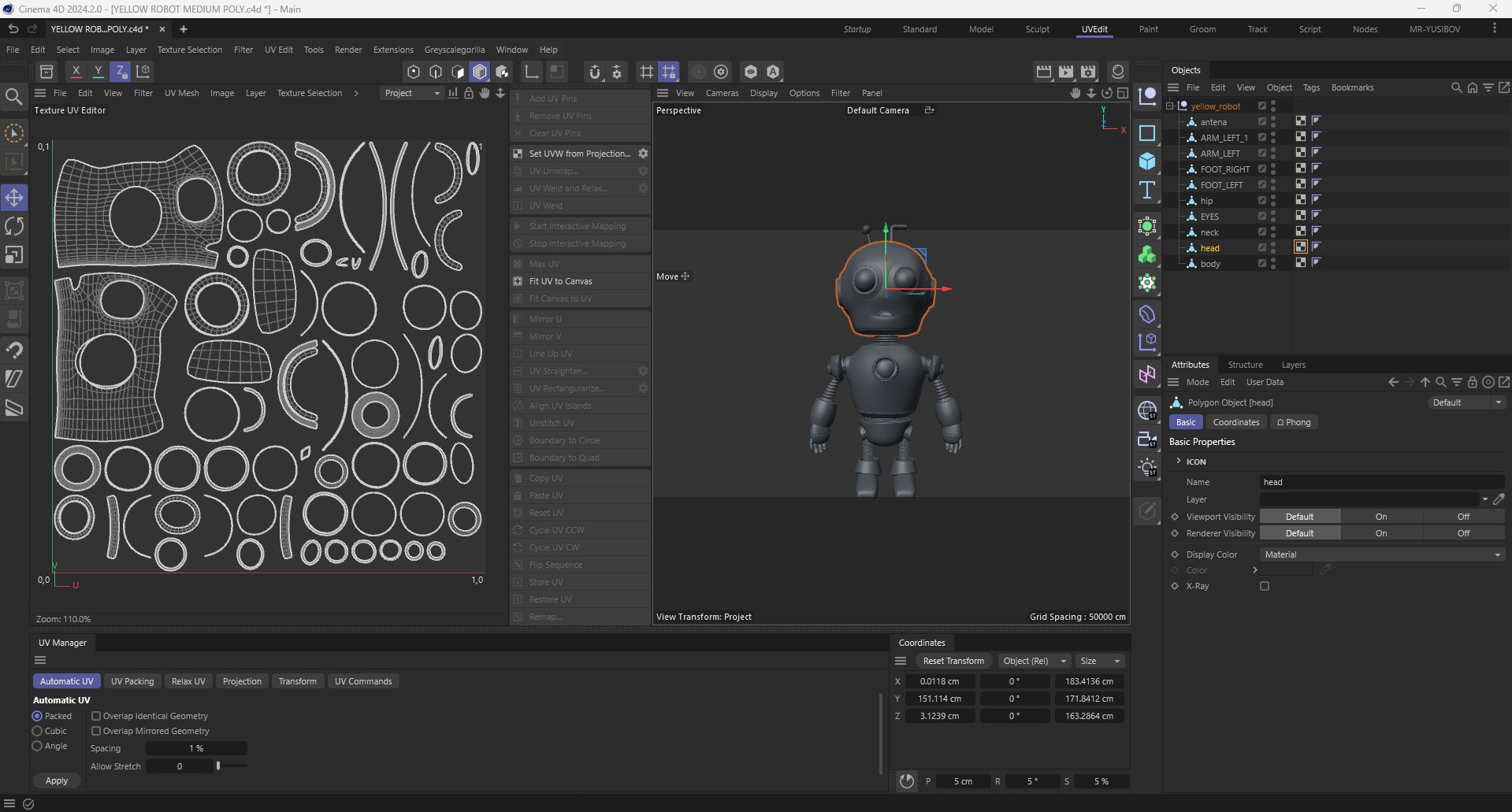The image size is (1512, 812).
Task: Click the Redo arrow icon
Action: coord(32,28)
